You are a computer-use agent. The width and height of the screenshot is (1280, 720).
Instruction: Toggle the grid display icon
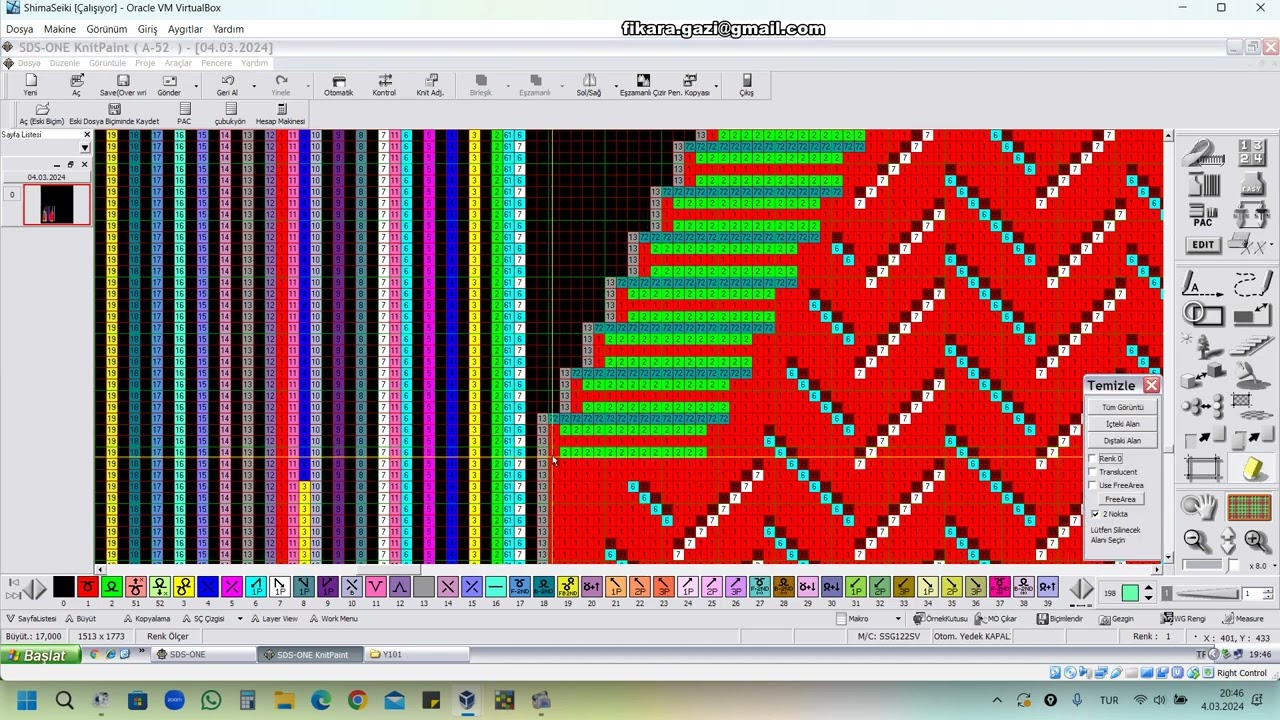(x=1249, y=508)
